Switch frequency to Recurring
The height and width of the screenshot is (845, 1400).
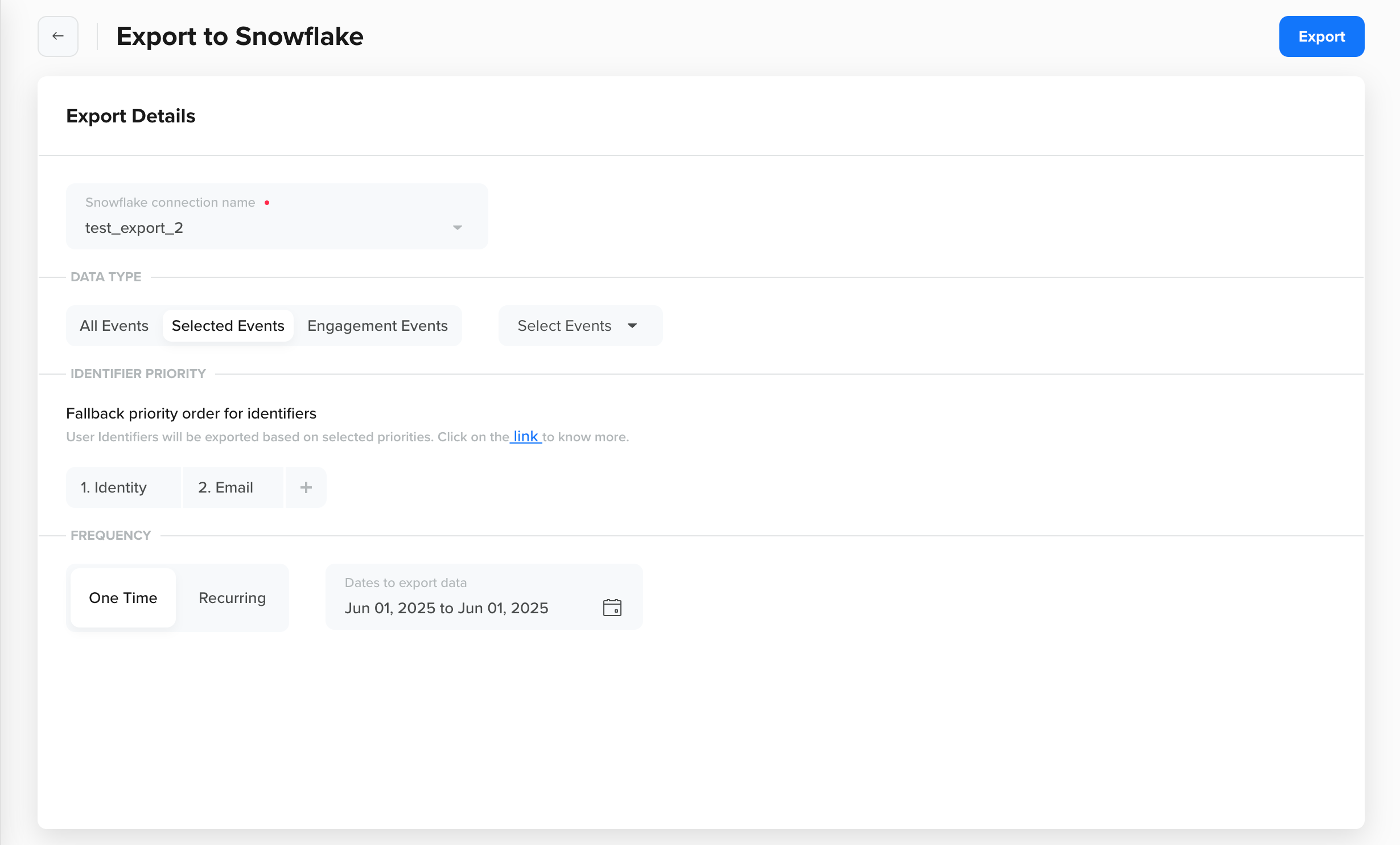click(232, 598)
